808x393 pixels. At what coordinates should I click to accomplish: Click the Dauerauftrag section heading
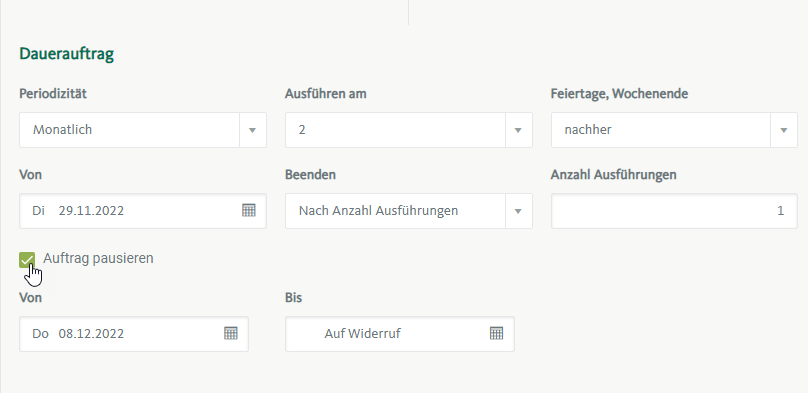66,54
